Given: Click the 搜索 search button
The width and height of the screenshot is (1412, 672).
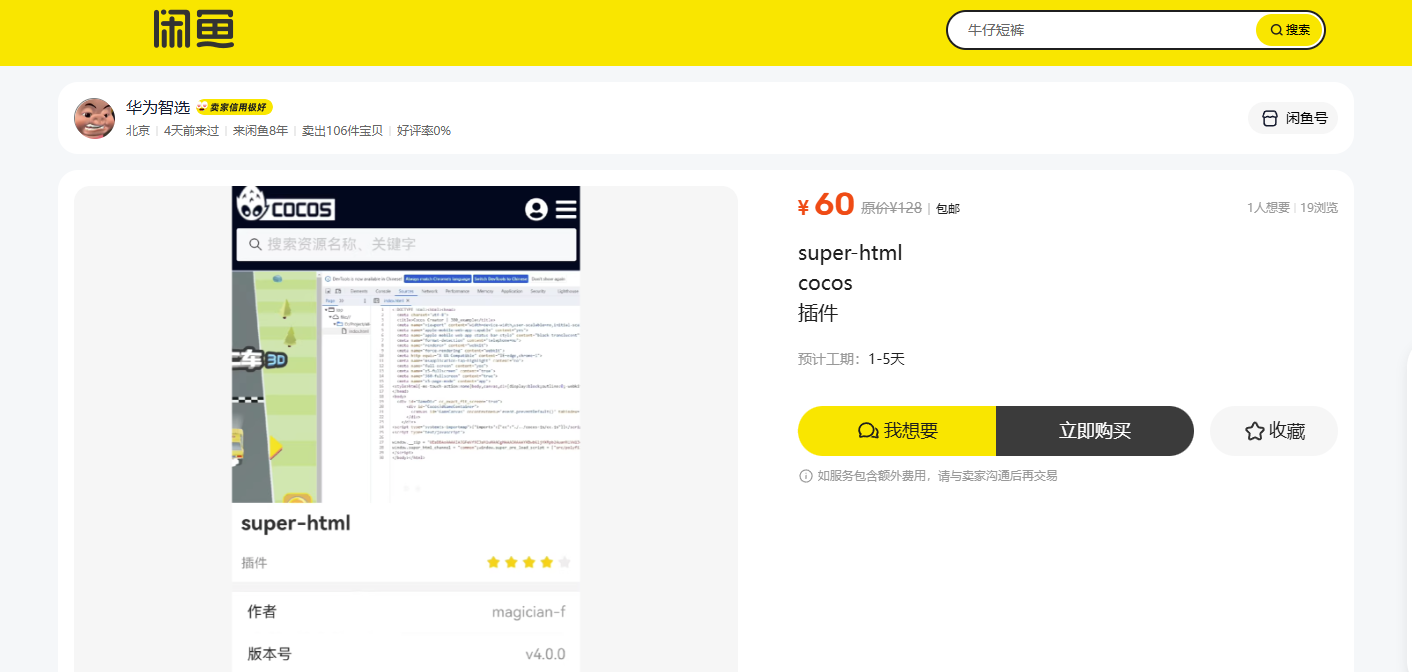Looking at the screenshot, I should coord(1289,30).
